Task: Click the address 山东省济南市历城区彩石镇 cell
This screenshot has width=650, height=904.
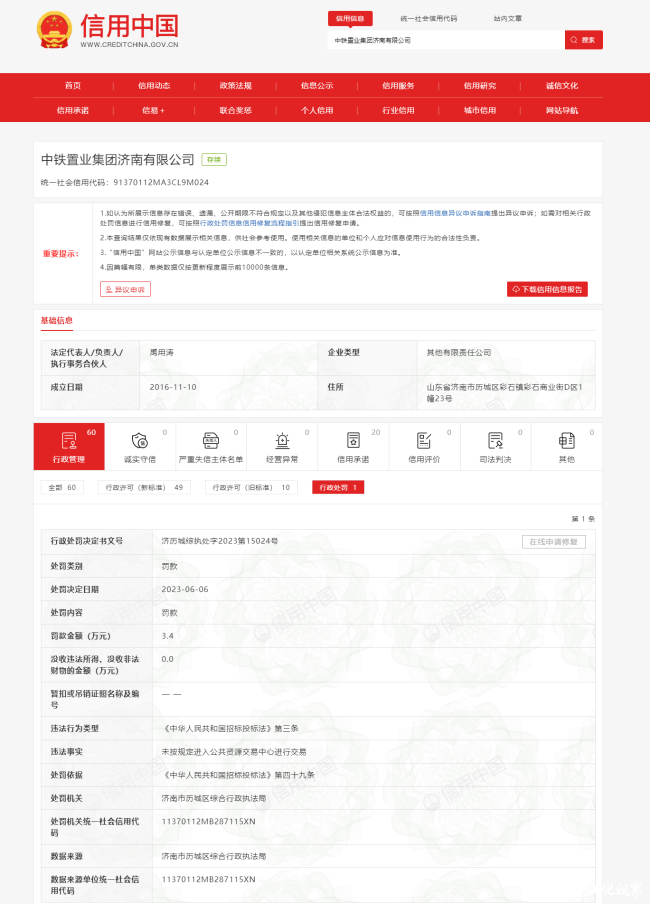Action: (x=504, y=393)
